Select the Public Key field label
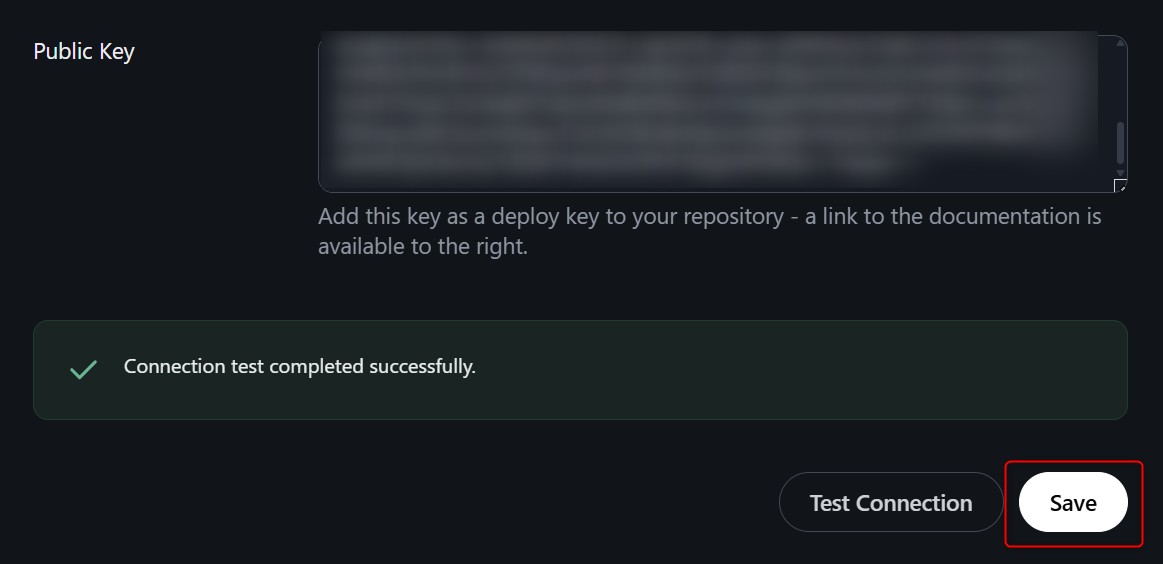Screen dimensions: 1163x564 click(84, 52)
